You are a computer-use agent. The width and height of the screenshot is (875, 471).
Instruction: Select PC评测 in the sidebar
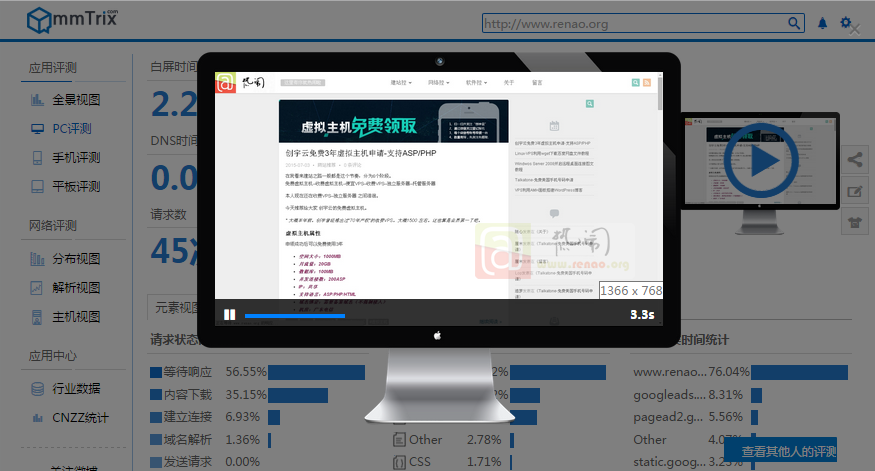pyautogui.click(x=71, y=129)
